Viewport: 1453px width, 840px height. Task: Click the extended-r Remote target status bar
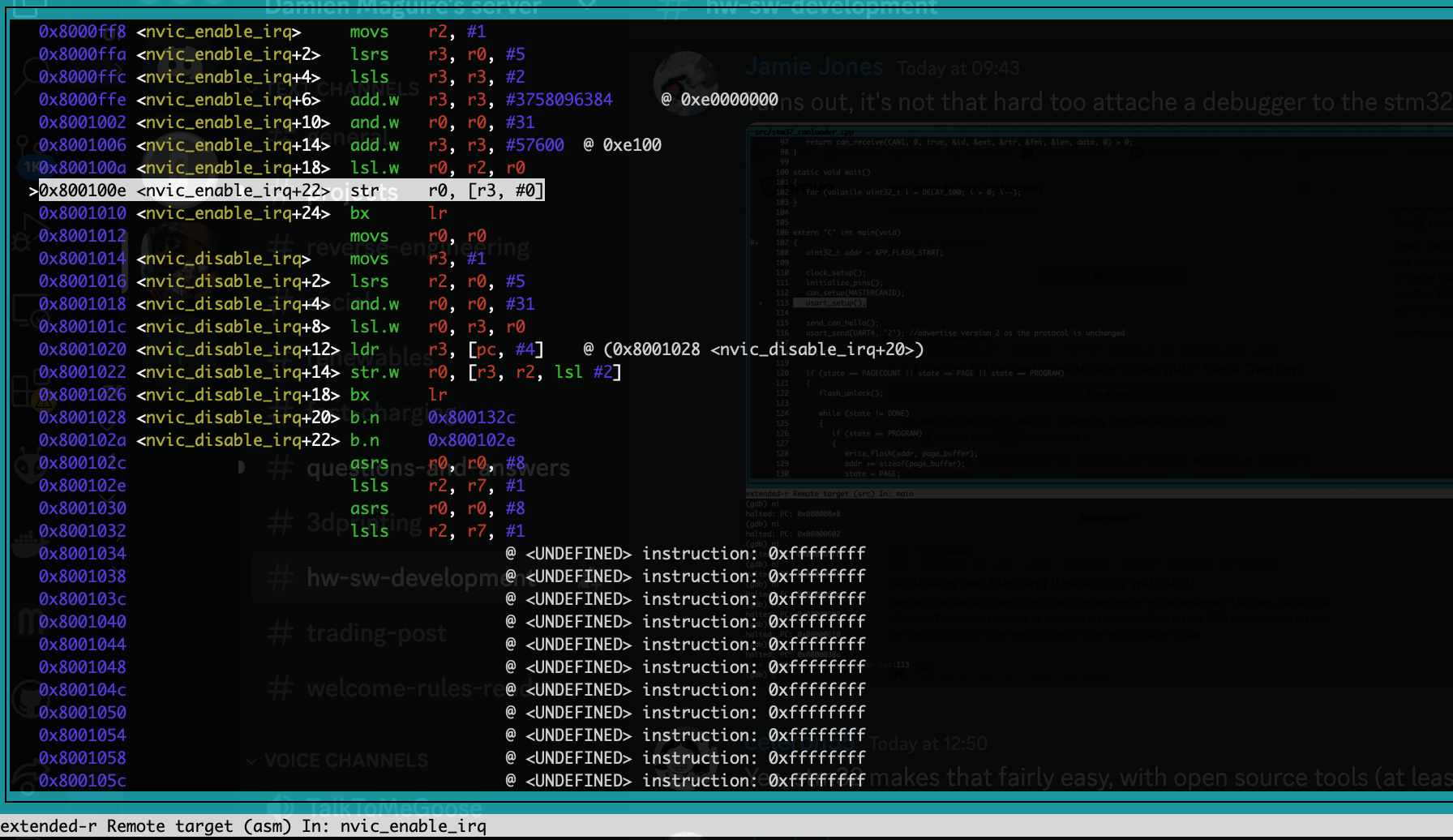(x=243, y=826)
